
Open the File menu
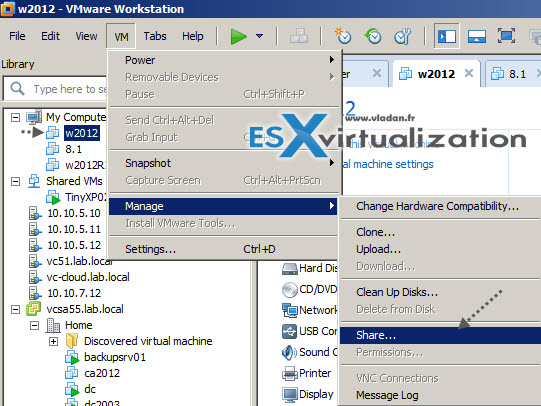17,36
